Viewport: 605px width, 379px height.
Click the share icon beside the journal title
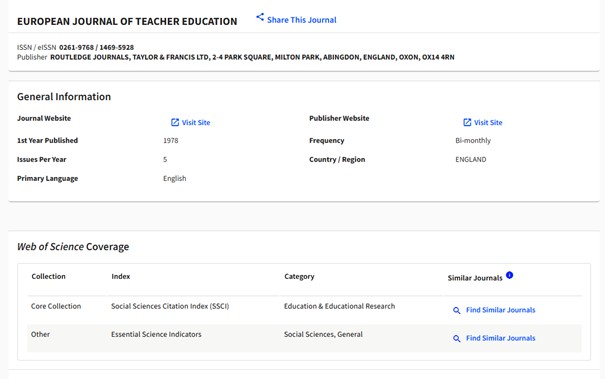[260, 17]
